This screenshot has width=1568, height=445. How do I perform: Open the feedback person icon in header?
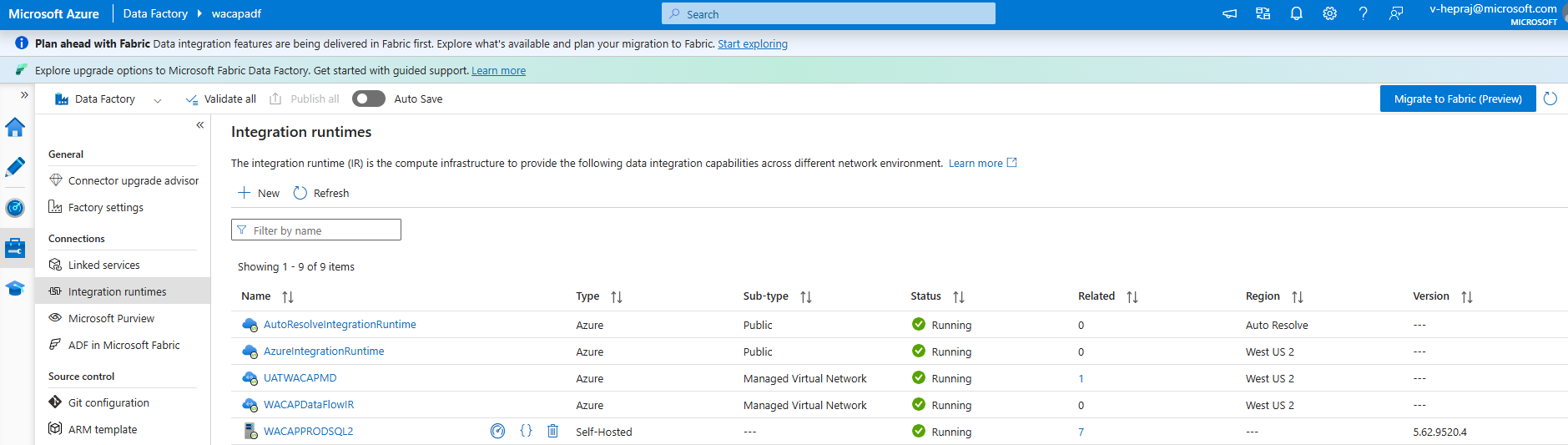pos(1396,13)
